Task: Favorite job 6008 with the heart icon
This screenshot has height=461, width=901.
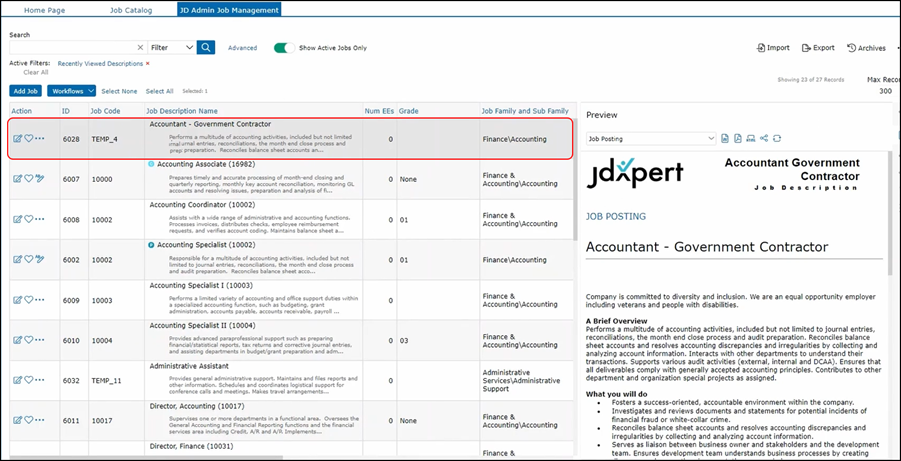Action: [29, 219]
